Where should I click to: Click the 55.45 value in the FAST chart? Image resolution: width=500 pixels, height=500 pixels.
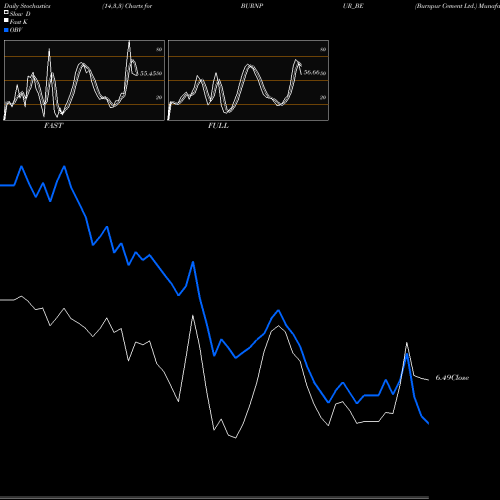[x=148, y=73]
